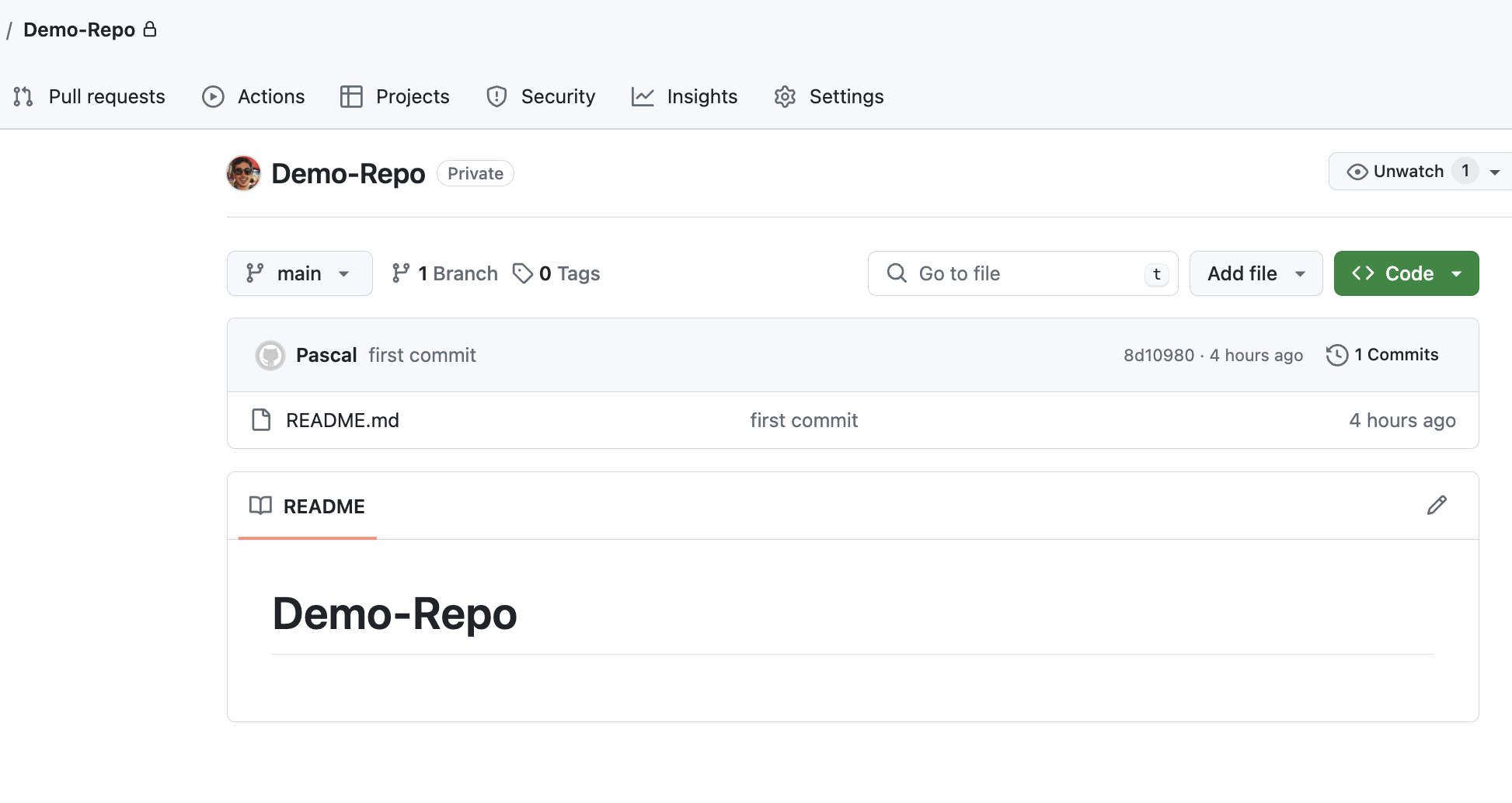
Task: Open the README.md file link
Action: tap(342, 420)
